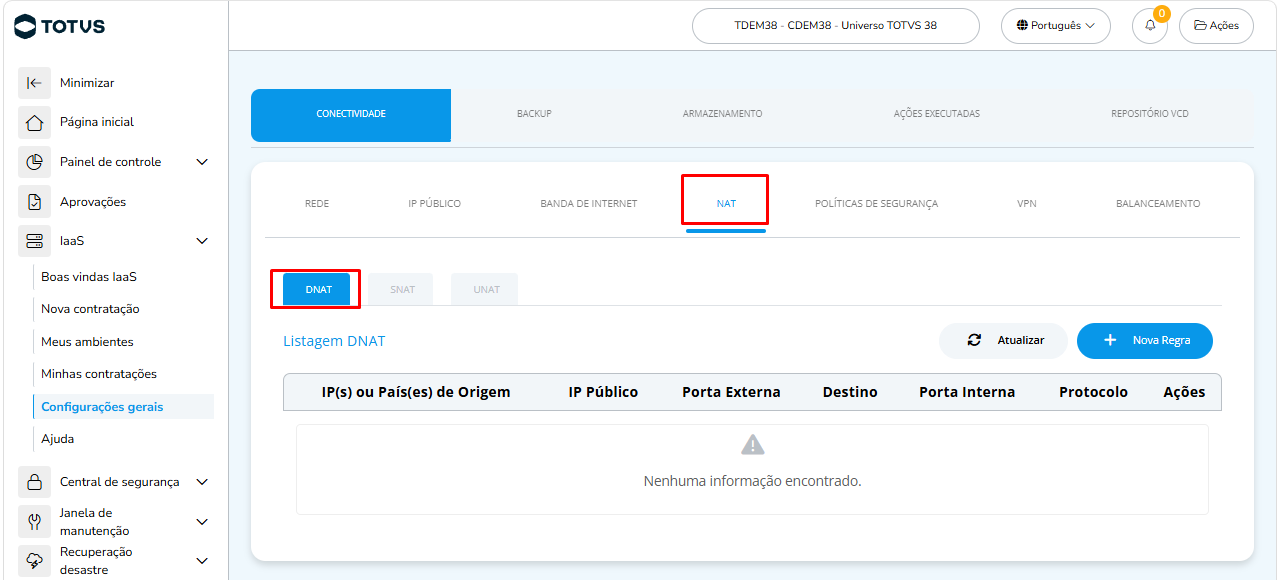Switch to the CONECTIVIDADE tab
Viewport: 1279px width, 580px height.
coord(351,114)
